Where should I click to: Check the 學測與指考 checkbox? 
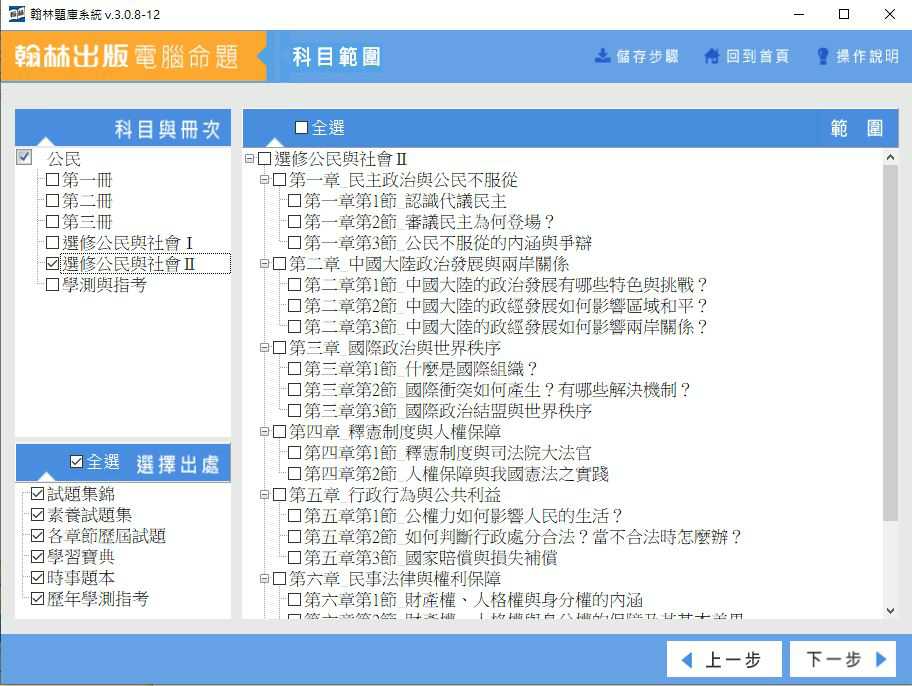52,285
